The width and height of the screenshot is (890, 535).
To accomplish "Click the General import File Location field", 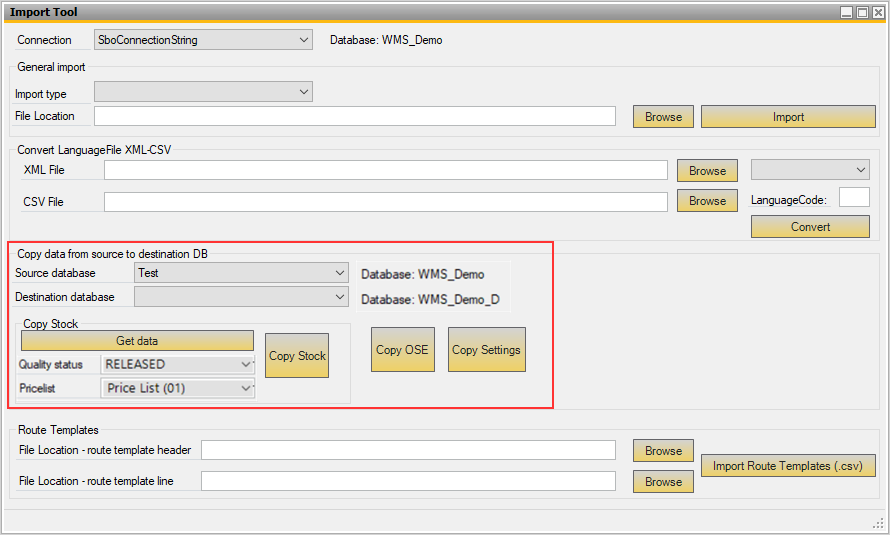I will tap(354, 116).
